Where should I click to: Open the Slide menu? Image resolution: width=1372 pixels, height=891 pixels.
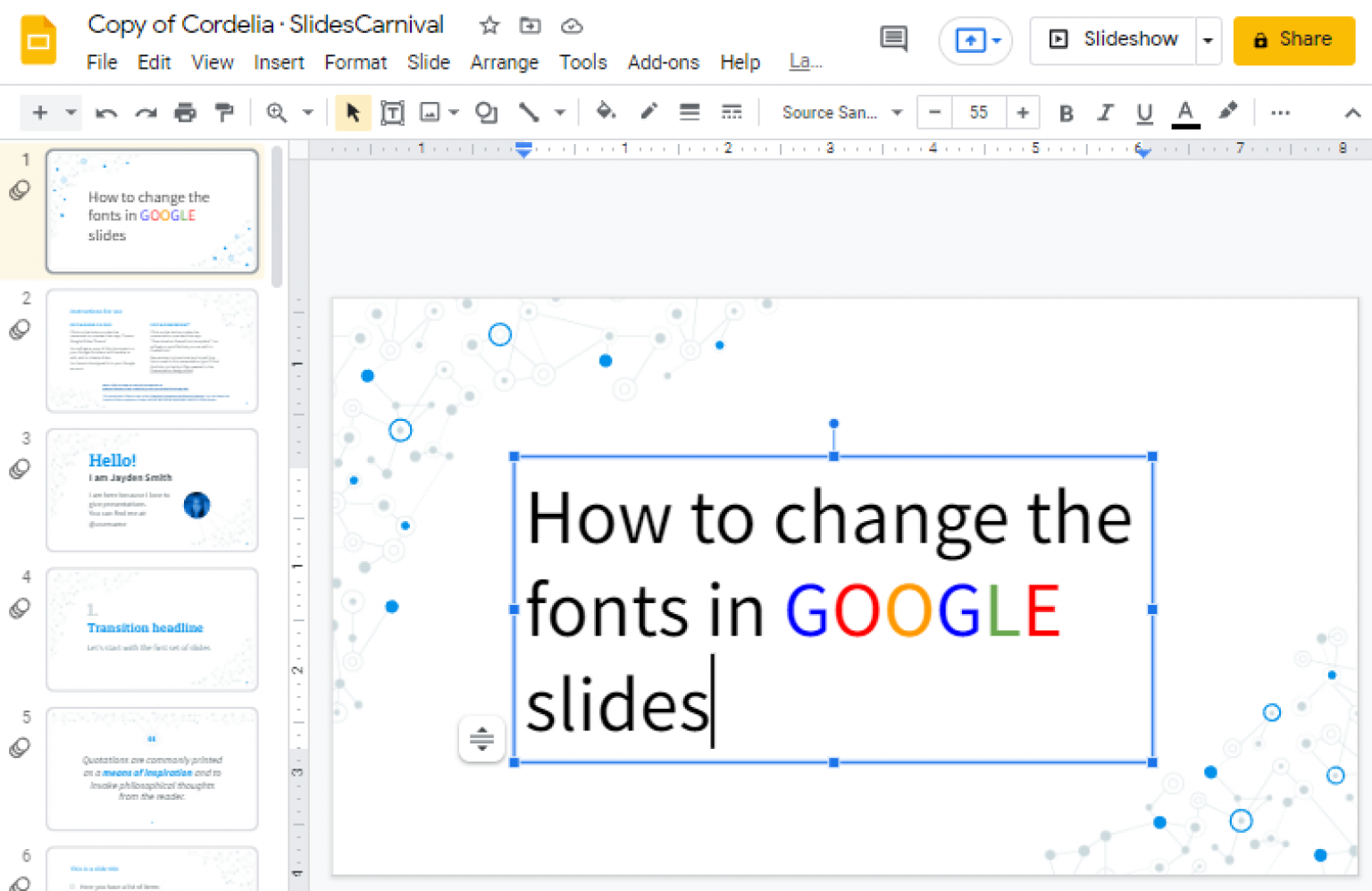(429, 63)
